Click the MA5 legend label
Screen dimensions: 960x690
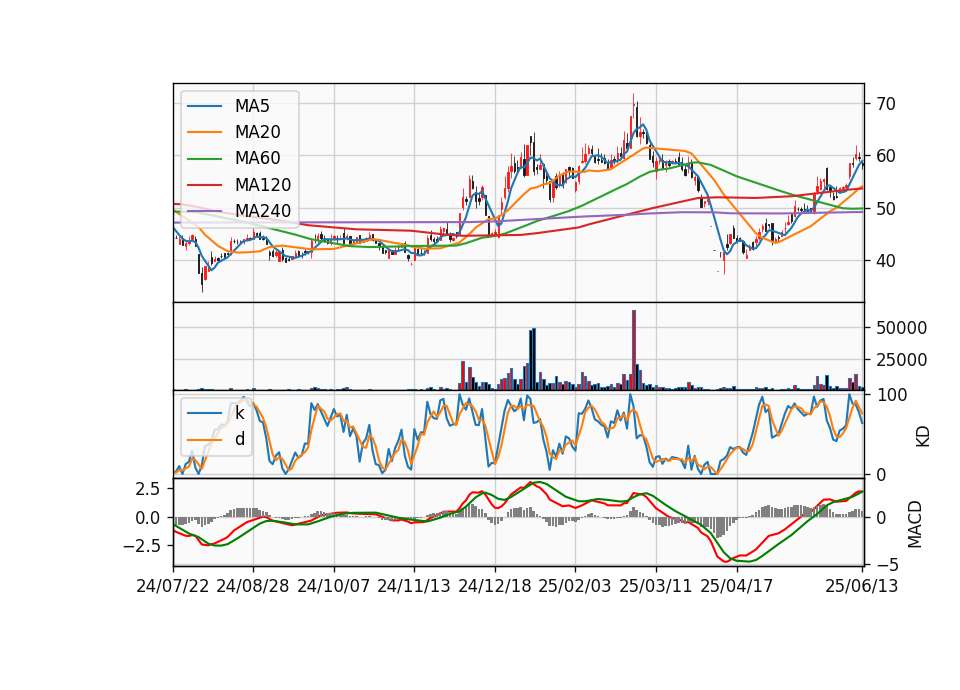(x=252, y=106)
